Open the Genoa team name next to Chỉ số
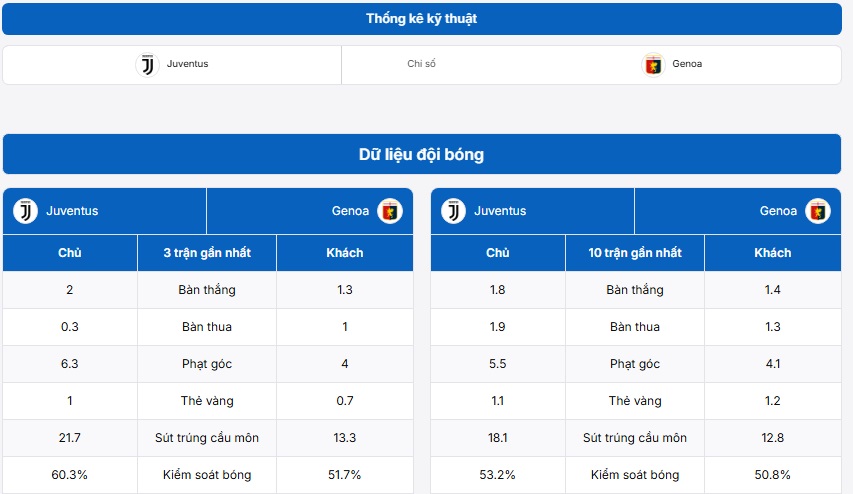Viewport: 853px width, 494px height. 687,65
